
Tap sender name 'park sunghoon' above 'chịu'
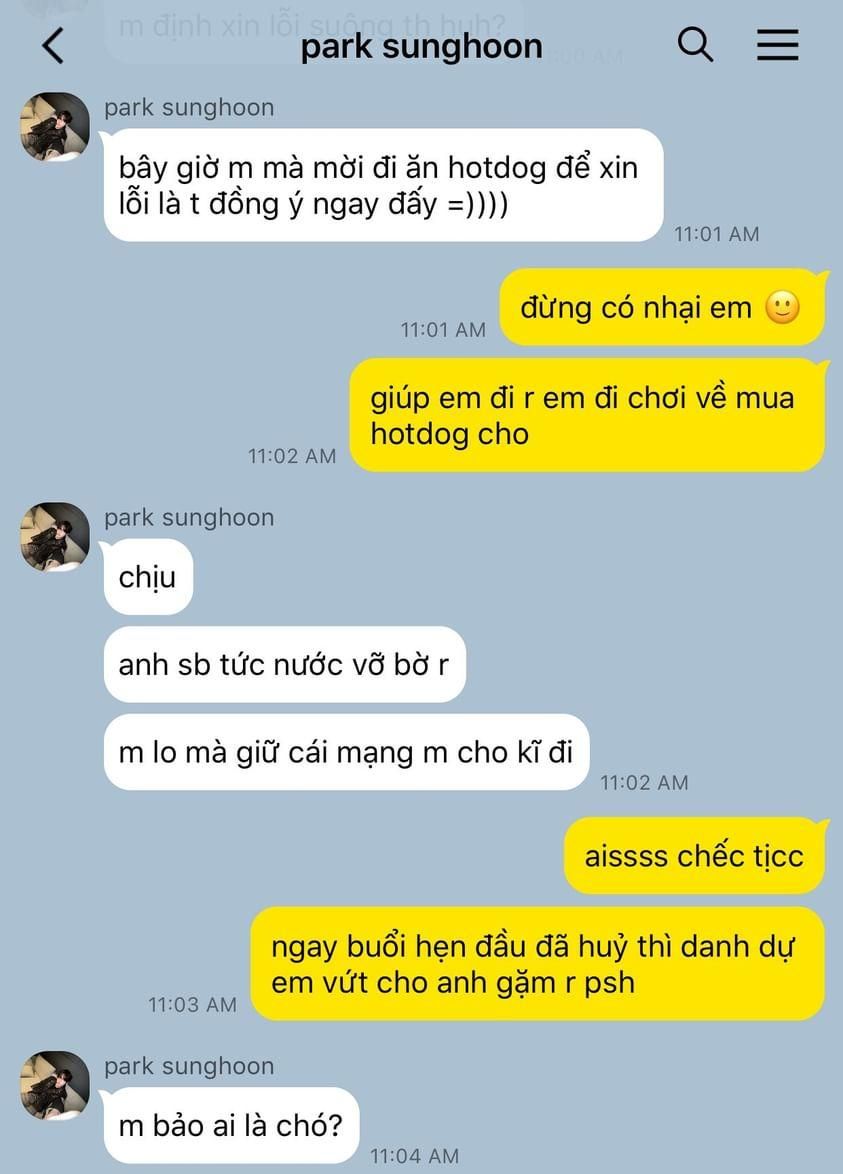(x=189, y=518)
